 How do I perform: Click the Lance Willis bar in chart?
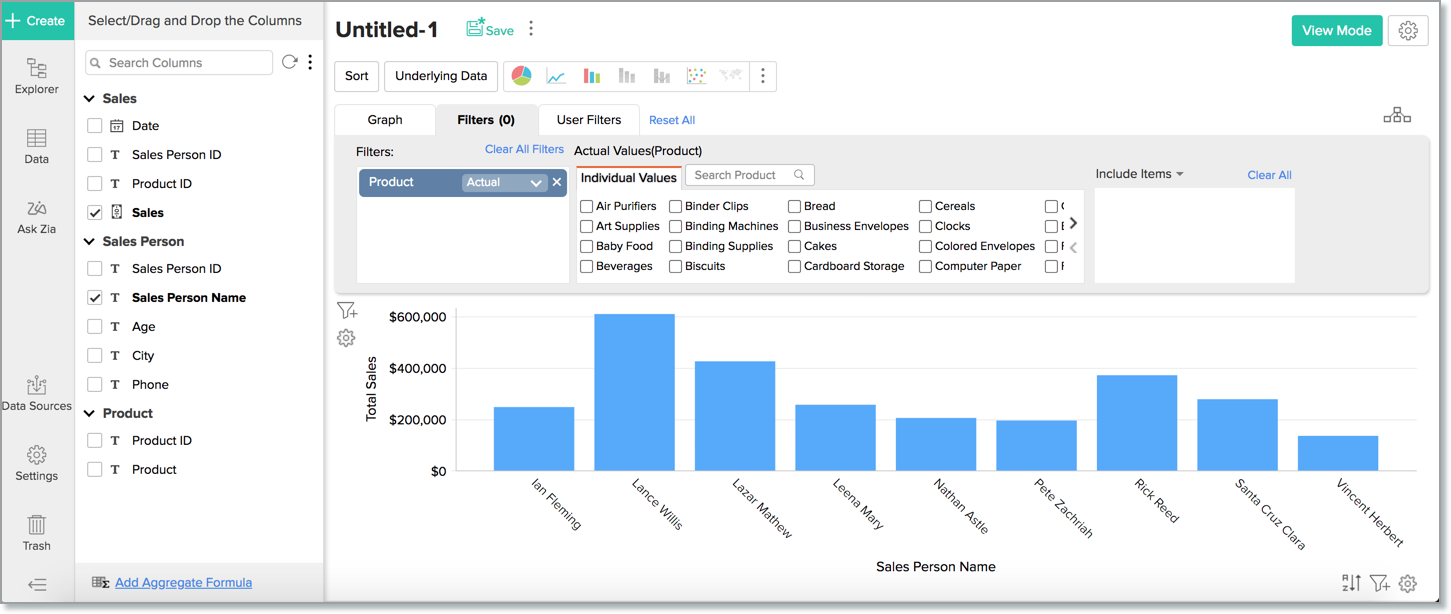coord(634,392)
